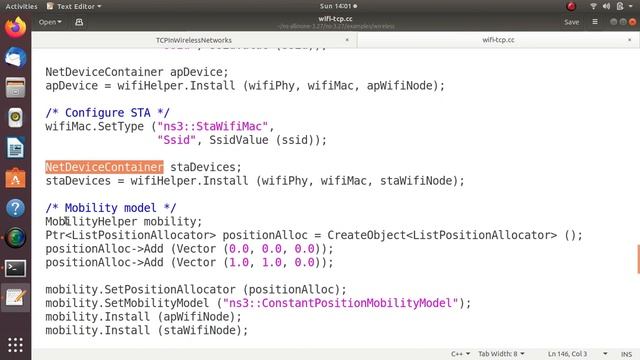Open the Tab Width: 8 selector
This screenshot has width=640, height=360.
pos(501,354)
